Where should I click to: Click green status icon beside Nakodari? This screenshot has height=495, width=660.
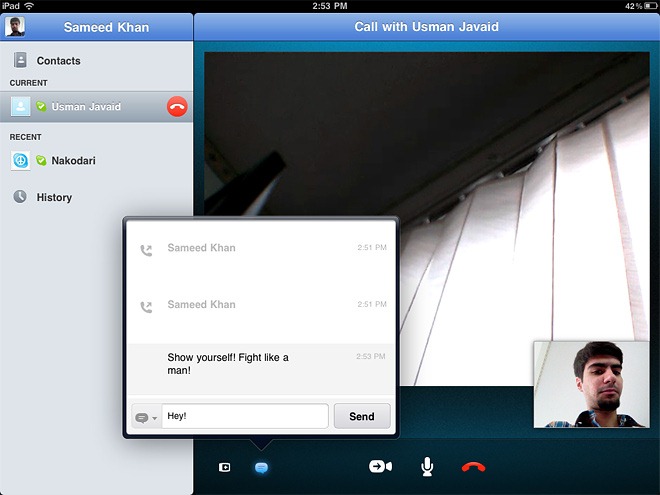pyautogui.click(x=41, y=160)
